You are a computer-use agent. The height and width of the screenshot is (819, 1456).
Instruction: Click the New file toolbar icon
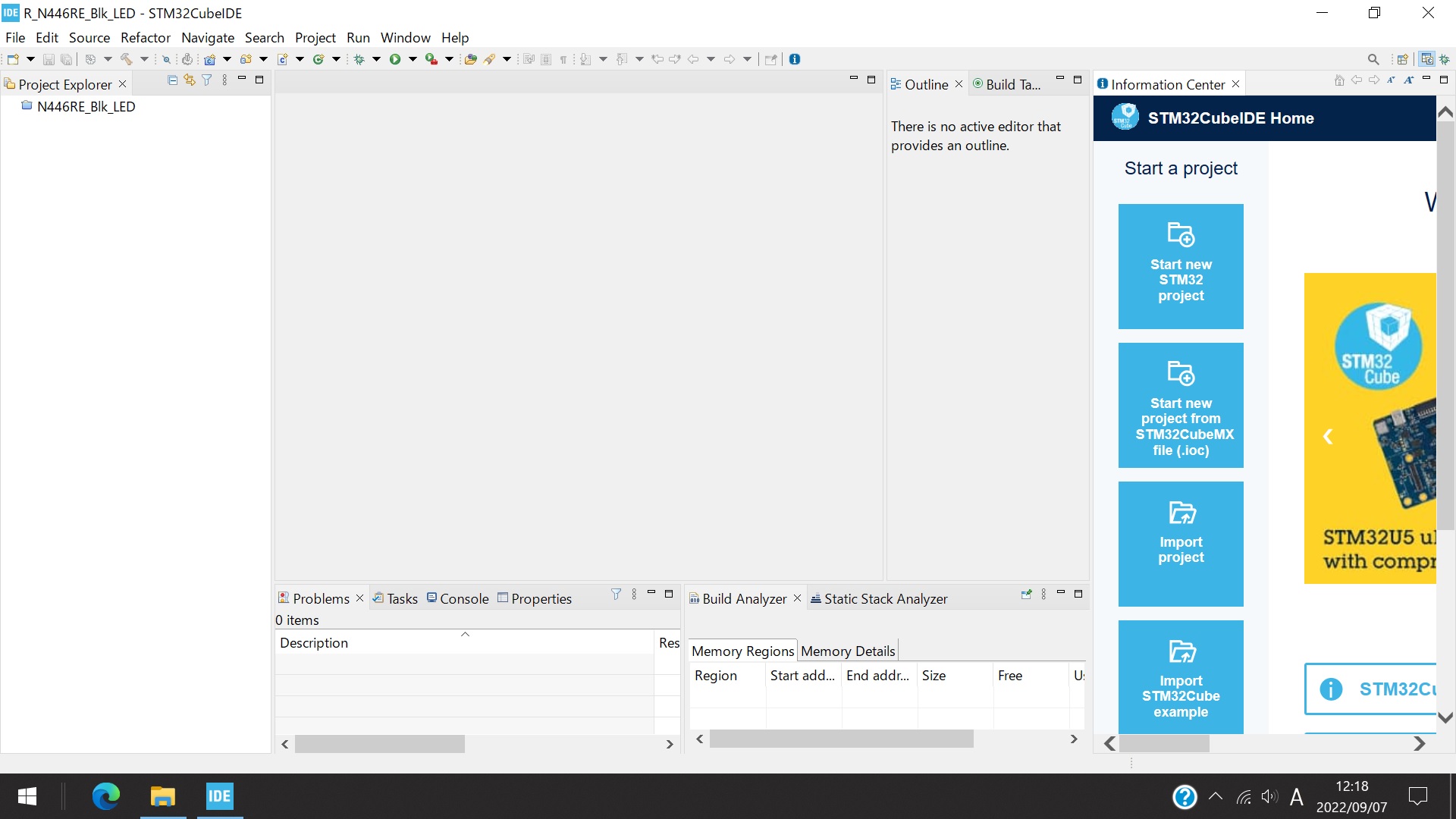click(13, 59)
